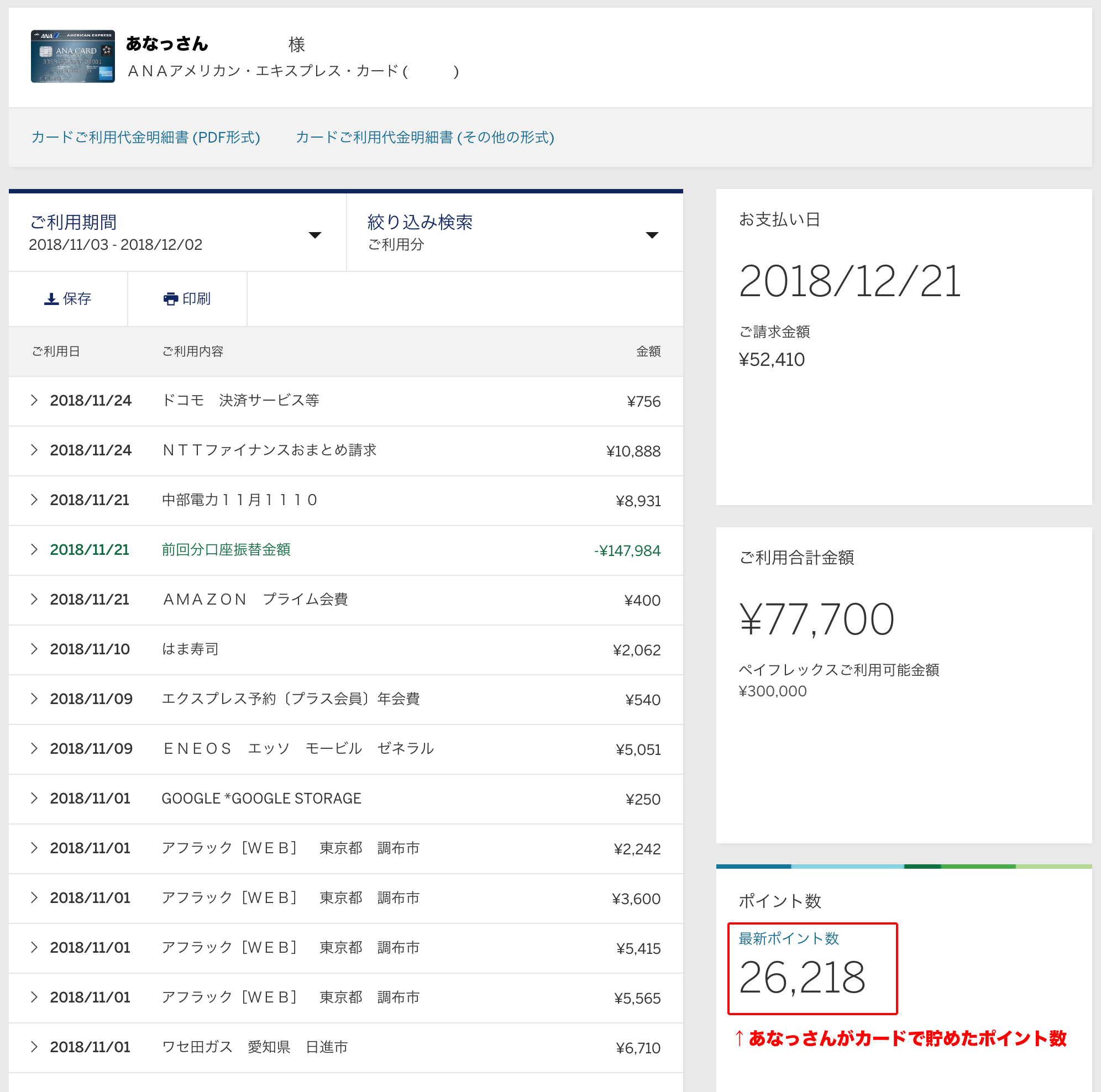This screenshot has height=1092, width=1101.
Task: Expand the はま寿司 row
Action: click(x=346, y=649)
